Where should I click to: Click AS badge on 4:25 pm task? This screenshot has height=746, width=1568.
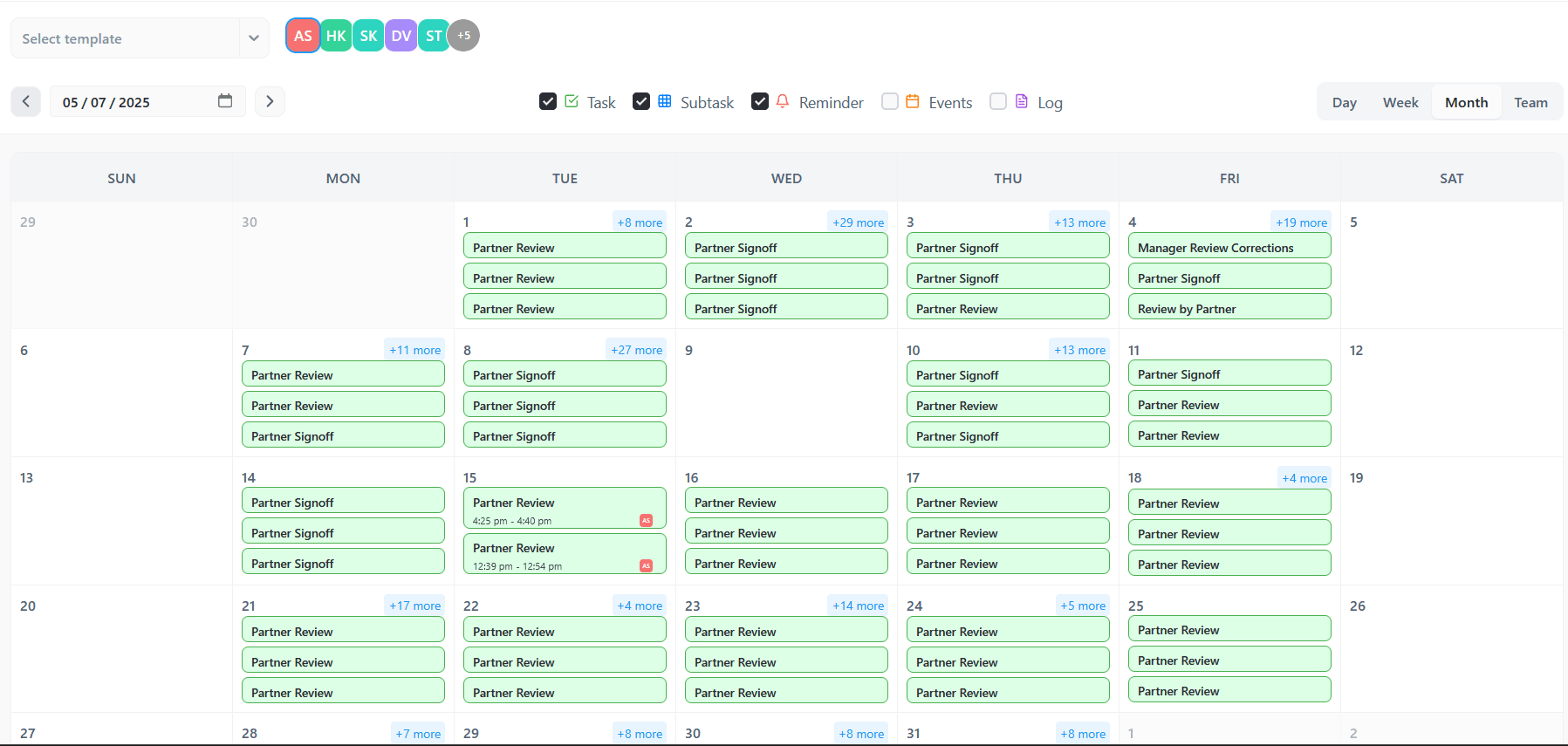646,521
